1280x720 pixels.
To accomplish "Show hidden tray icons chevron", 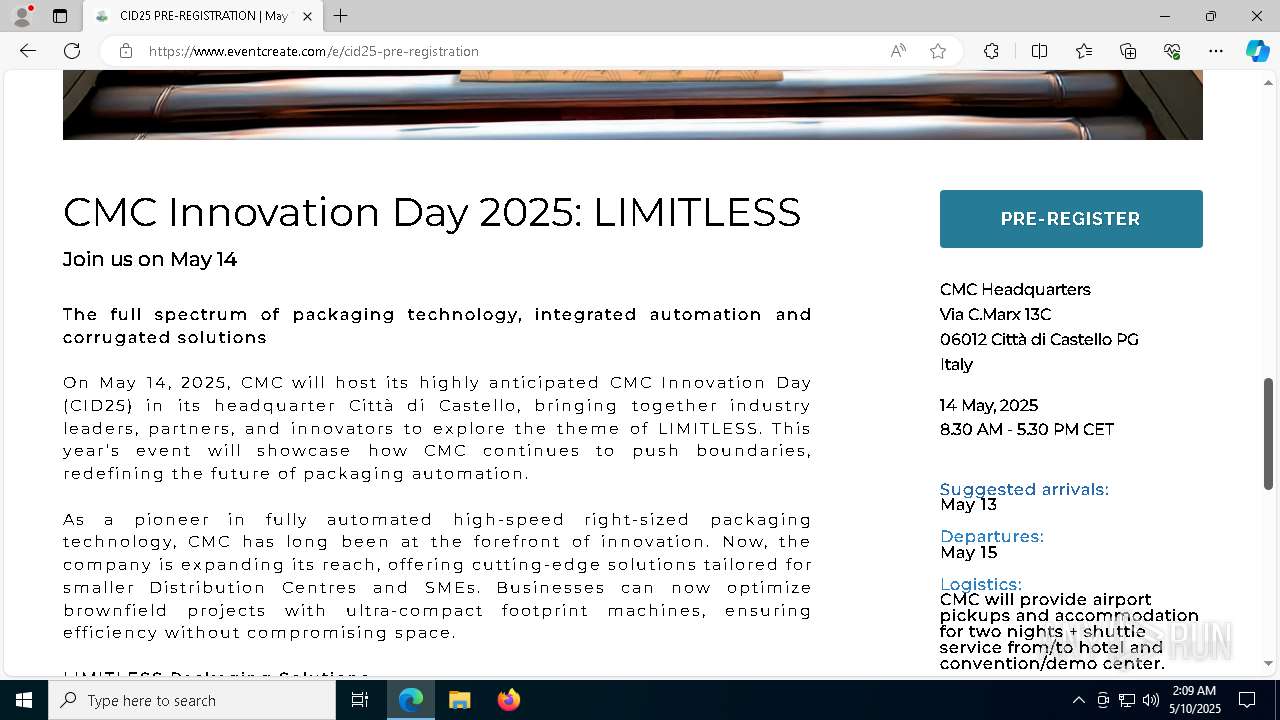I will coord(1078,700).
